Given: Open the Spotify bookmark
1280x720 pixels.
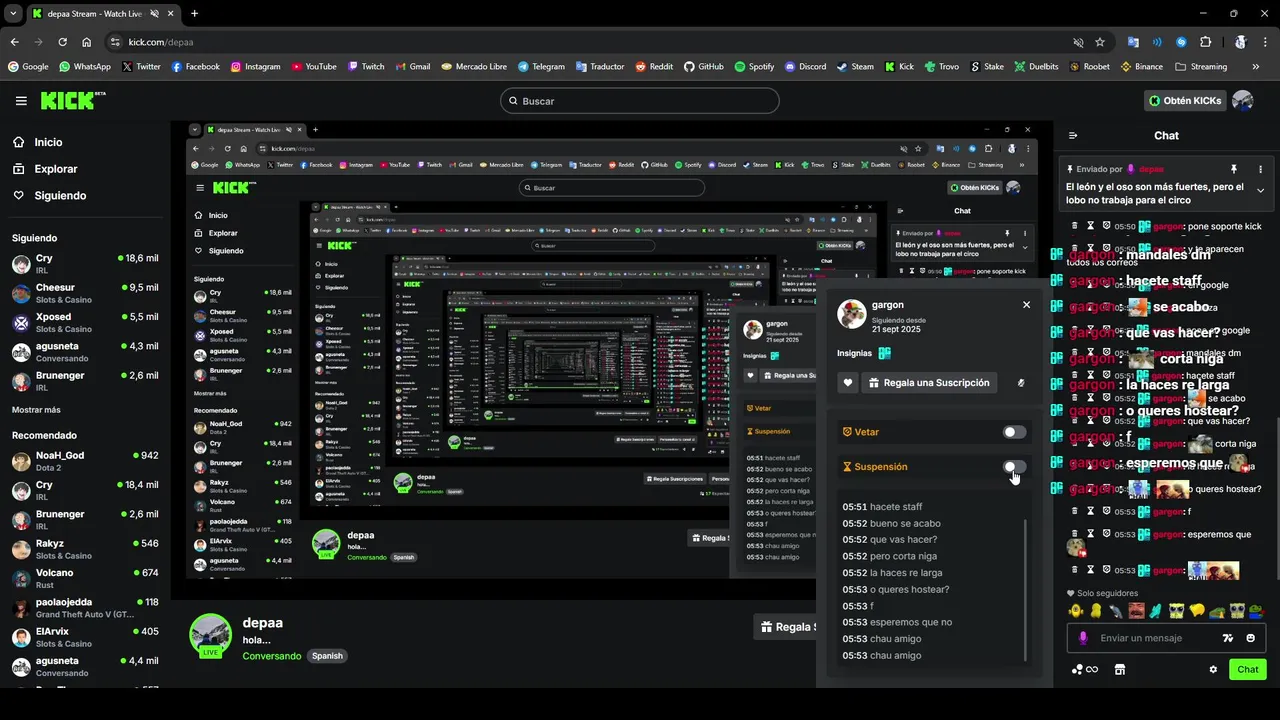Looking at the screenshot, I should [754, 67].
